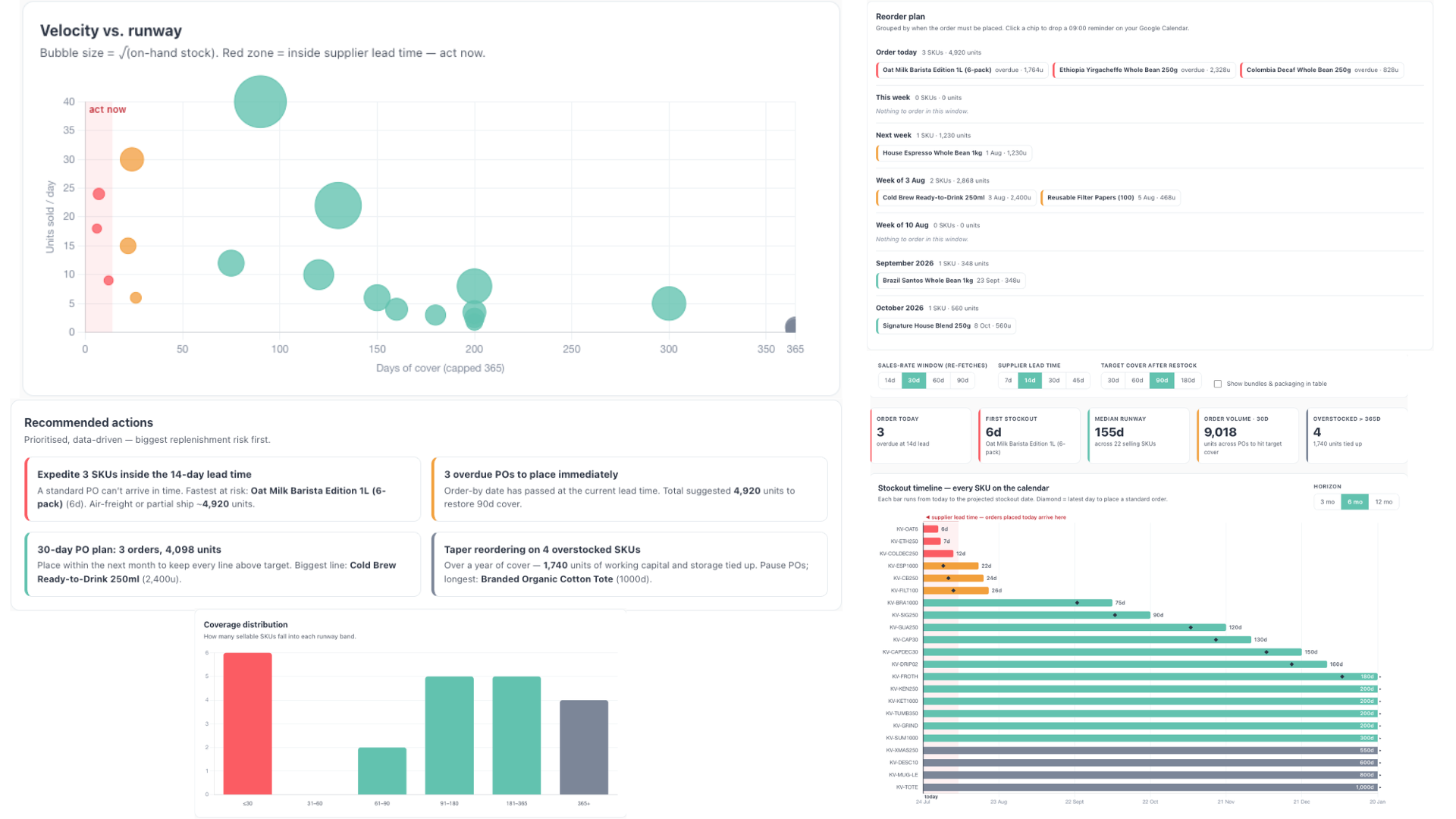This screenshot has width=1456, height=819.
Task: Open the 3 overdue POs action card
Action: 629,489
